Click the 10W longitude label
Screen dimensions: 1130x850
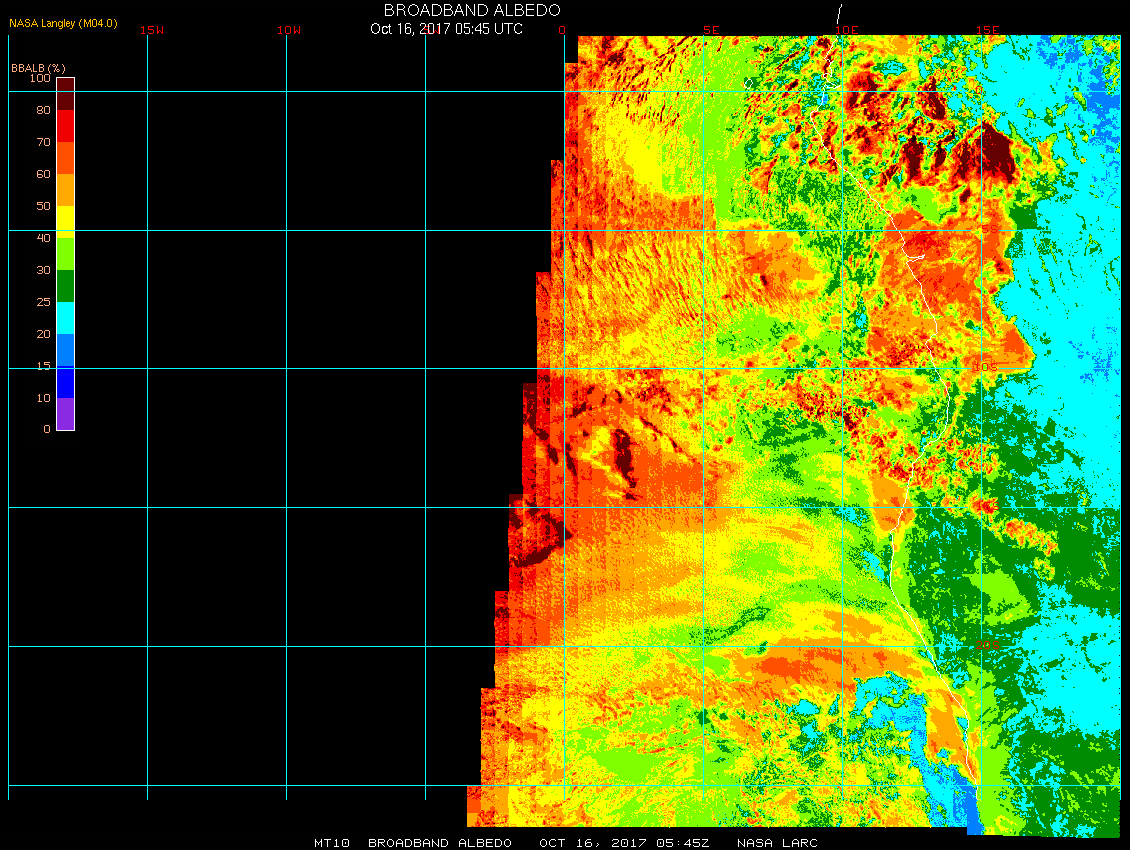(289, 30)
